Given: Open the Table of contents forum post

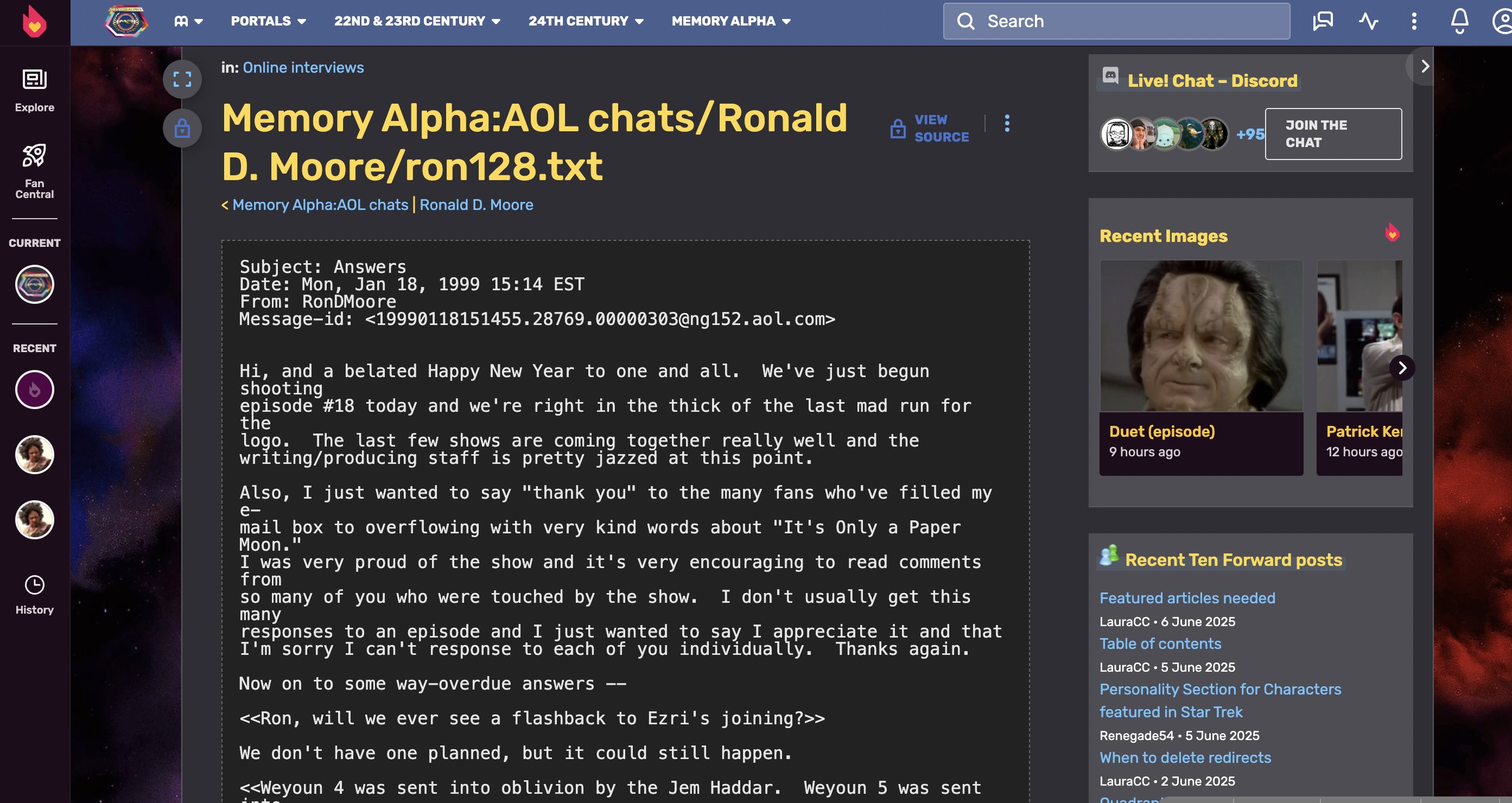Looking at the screenshot, I should (x=1160, y=644).
